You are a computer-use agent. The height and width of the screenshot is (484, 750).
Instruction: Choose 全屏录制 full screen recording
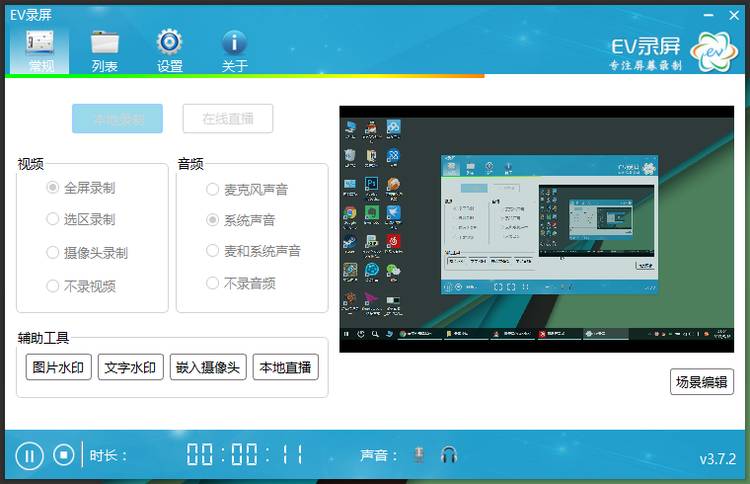pyautogui.click(x=81, y=187)
